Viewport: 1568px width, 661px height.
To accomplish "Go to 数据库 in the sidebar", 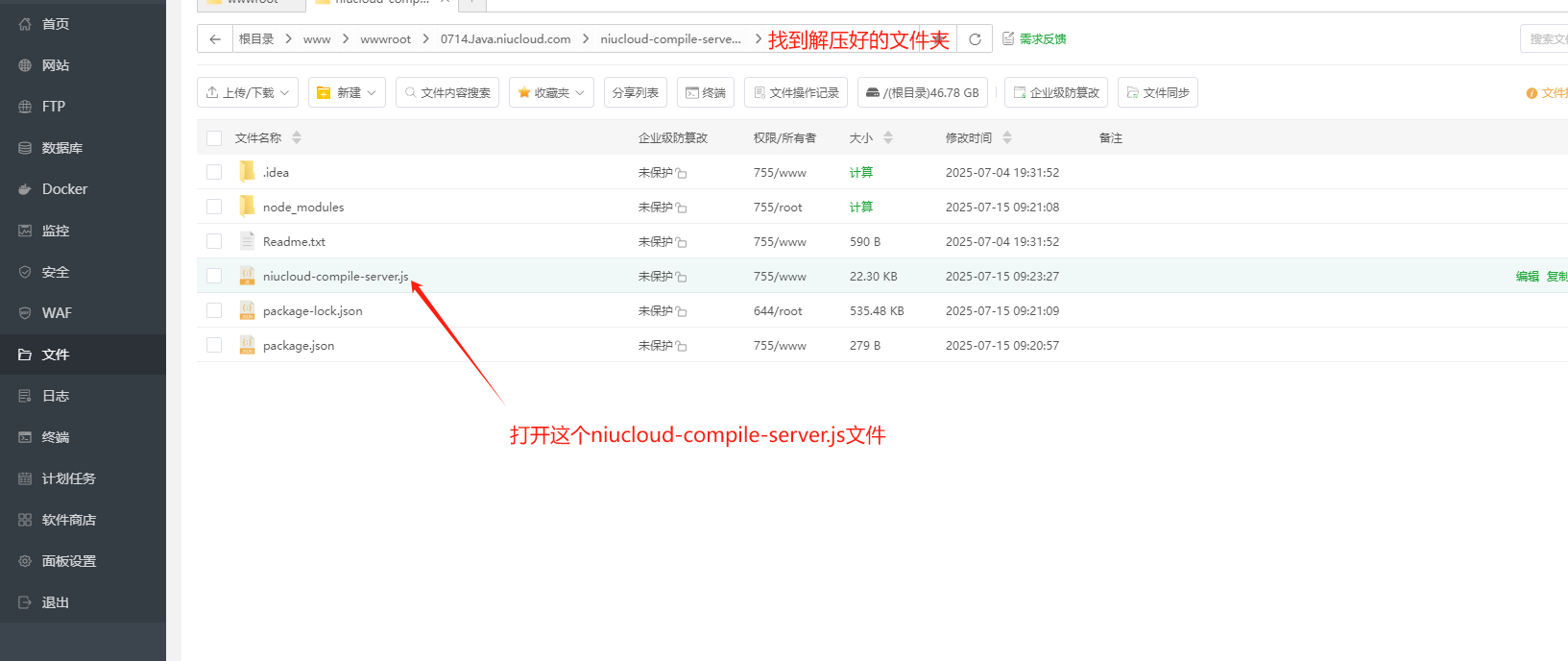I will [x=61, y=148].
